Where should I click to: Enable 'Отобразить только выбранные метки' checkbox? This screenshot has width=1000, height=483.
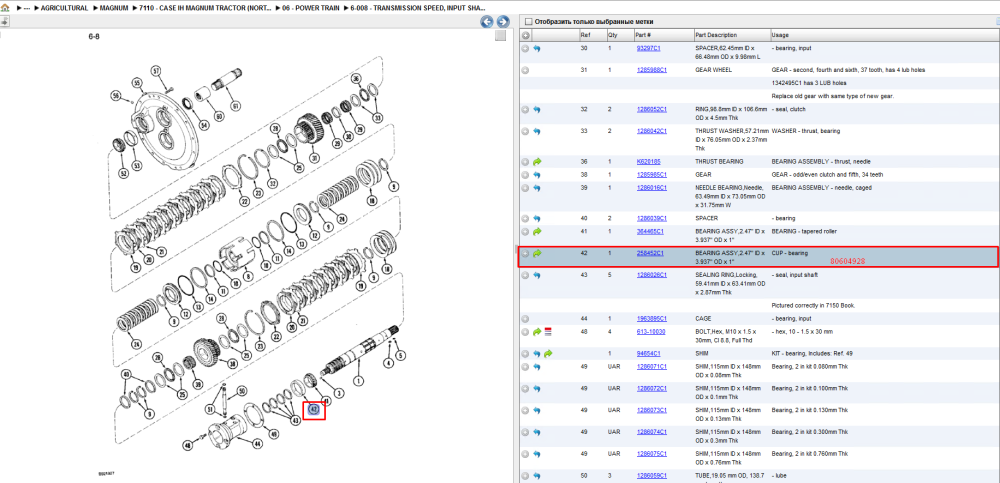(x=528, y=22)
